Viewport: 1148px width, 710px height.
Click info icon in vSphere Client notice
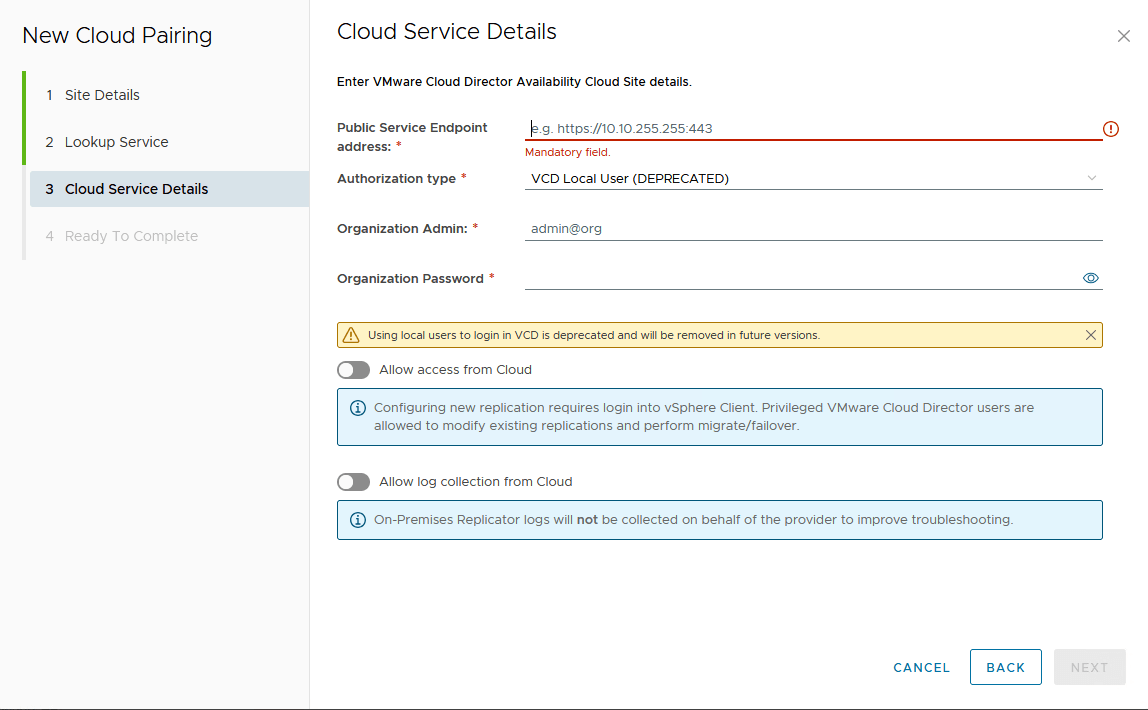pyautogui.click(x=357, y=408)
